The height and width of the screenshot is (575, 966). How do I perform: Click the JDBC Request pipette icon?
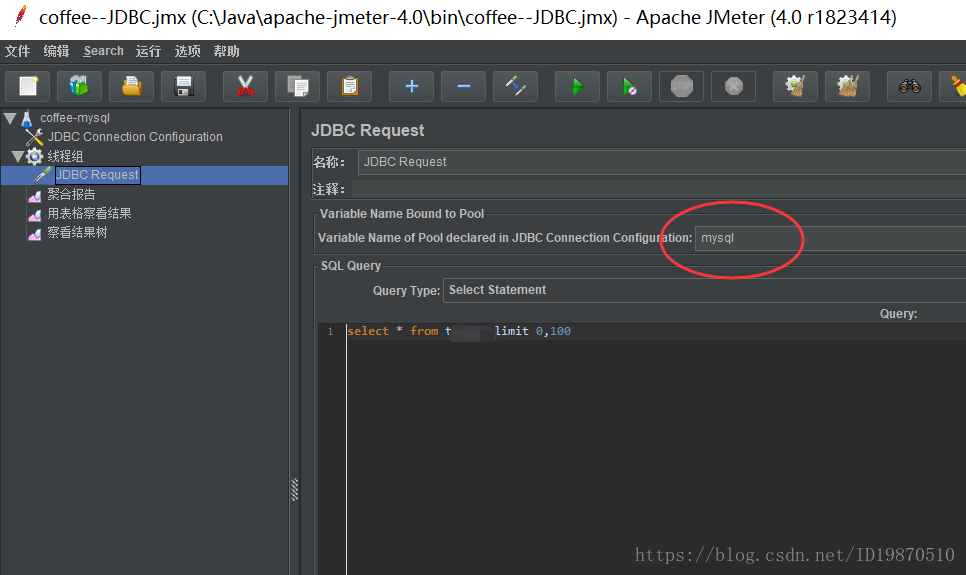click(x=42, y=175)
